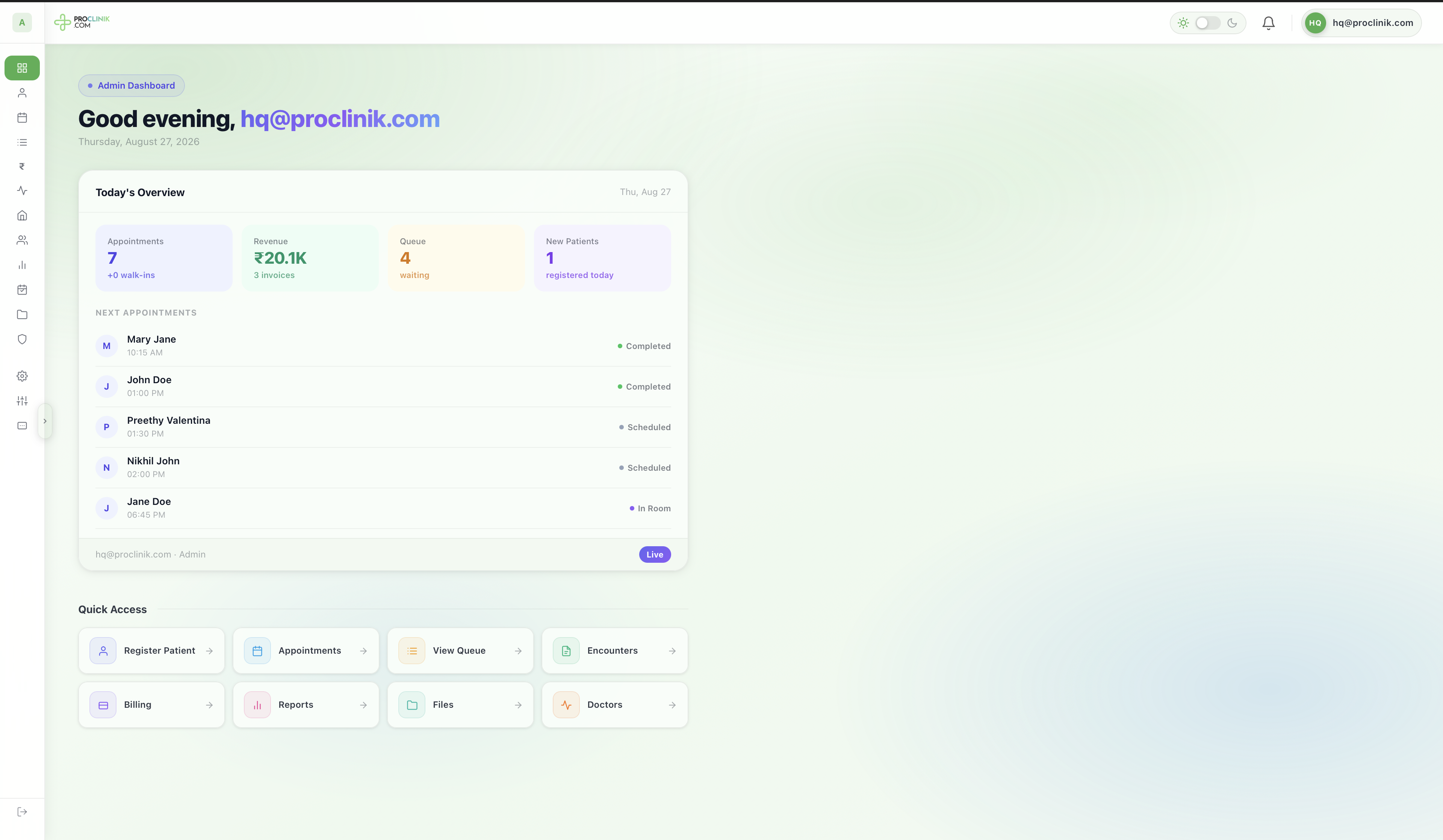Toggle the light/dark theme switch
Image resolution: width=1443 pixels, height=840 pixels.
pos(1208,23)
